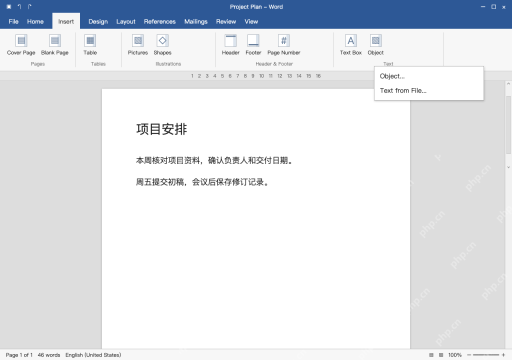Undo the last action

click(x=19, y=7)
